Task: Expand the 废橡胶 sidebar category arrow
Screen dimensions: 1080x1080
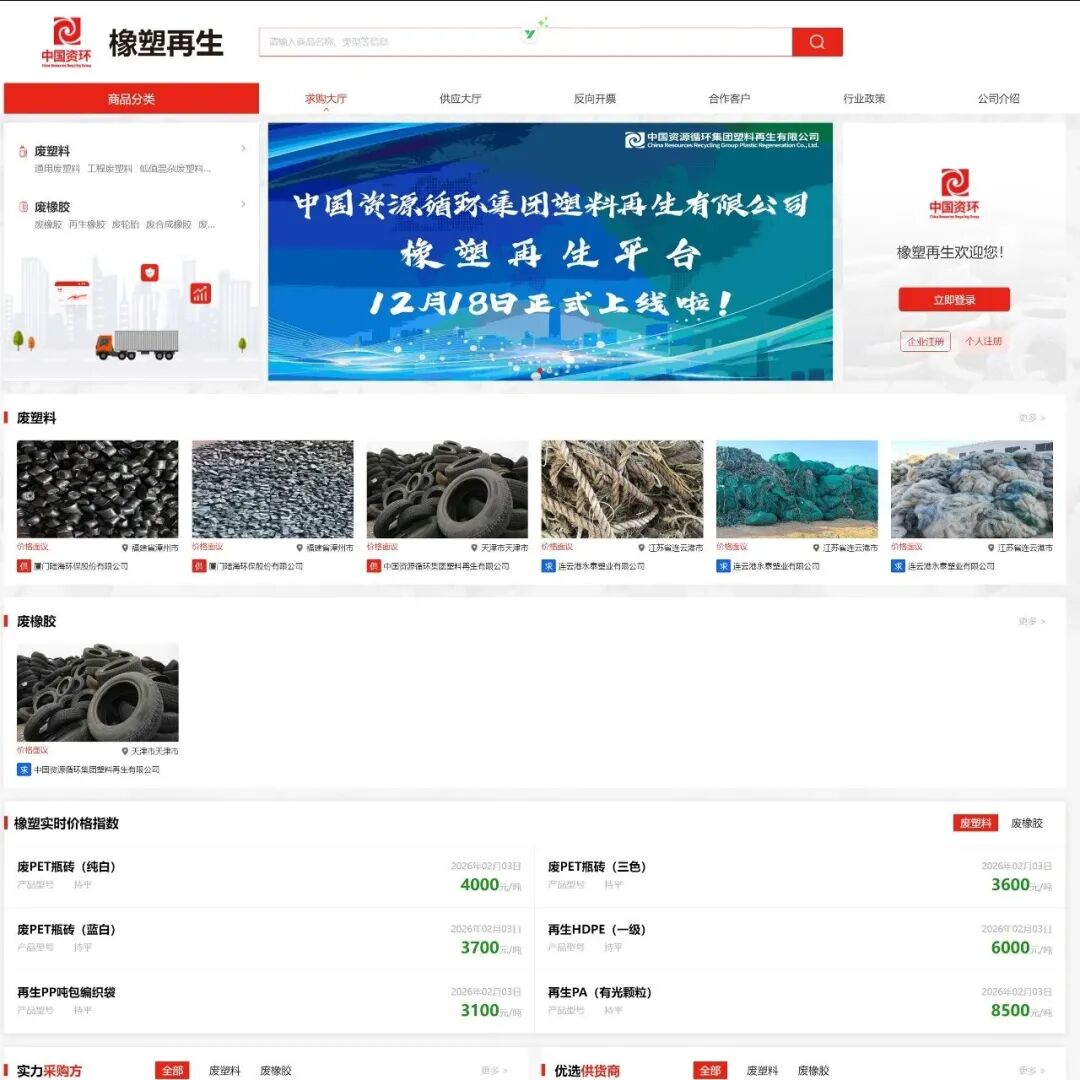Action: [243, 204]
